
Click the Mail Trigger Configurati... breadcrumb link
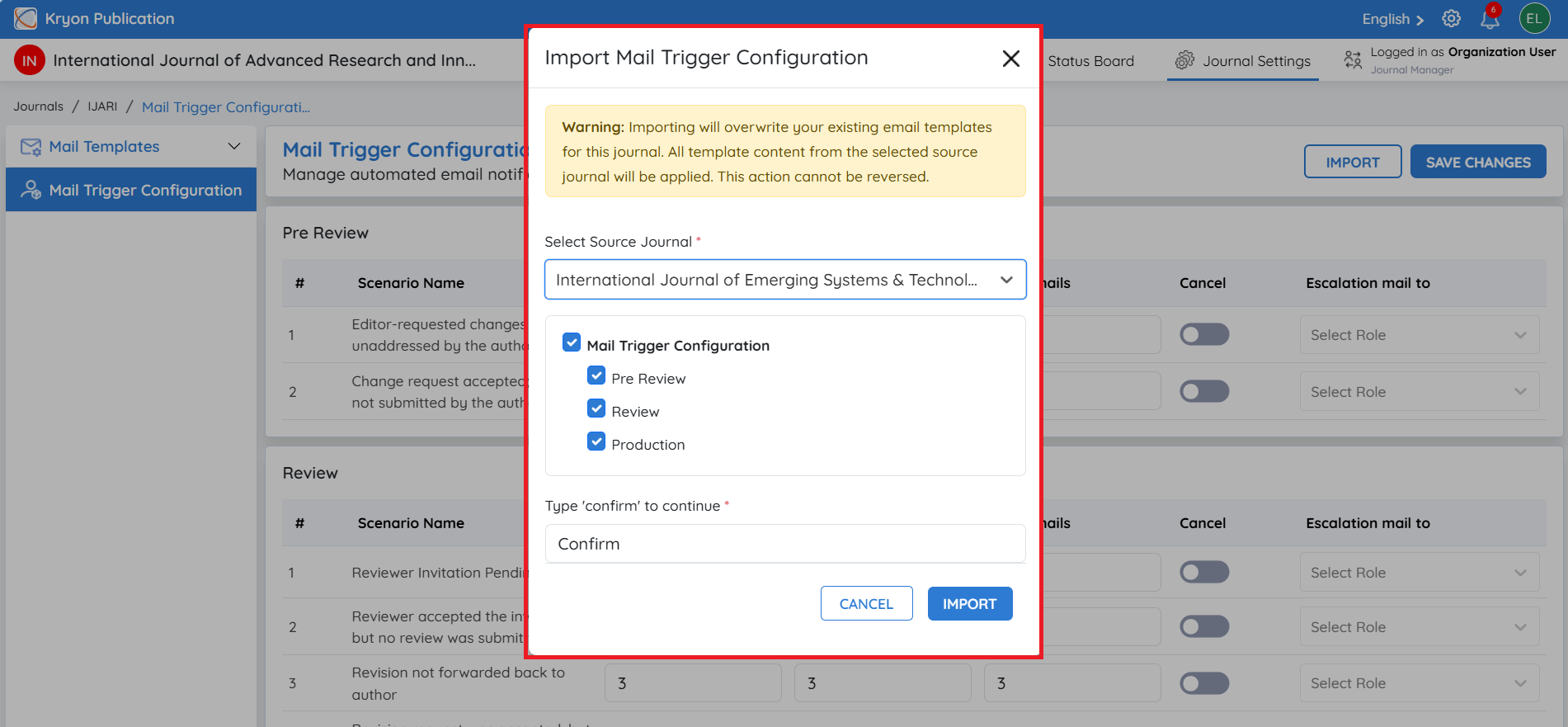click(x=226, y=107)
